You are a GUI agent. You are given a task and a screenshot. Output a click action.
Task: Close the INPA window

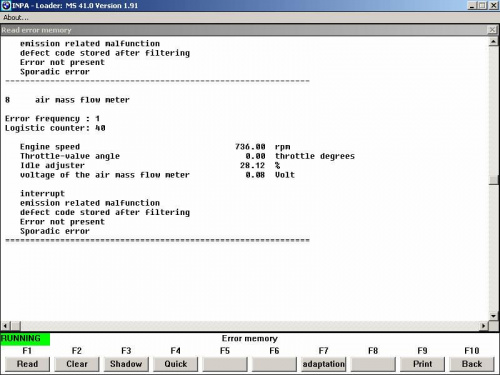[493, 6]
